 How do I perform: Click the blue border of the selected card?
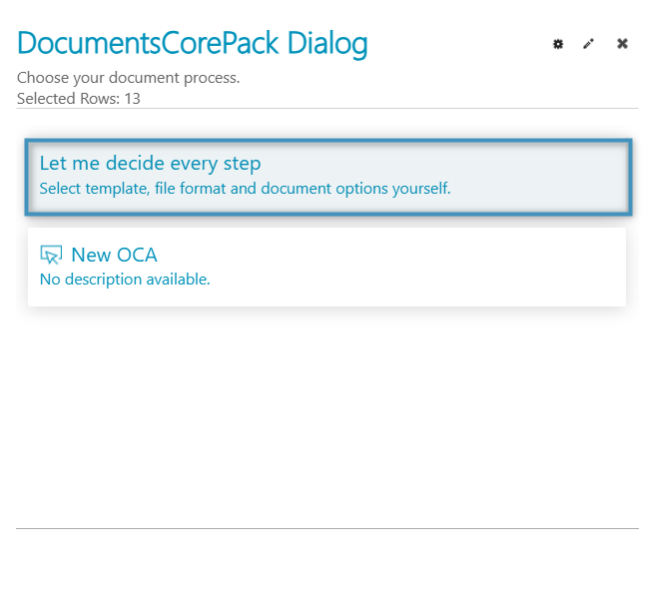328,142
